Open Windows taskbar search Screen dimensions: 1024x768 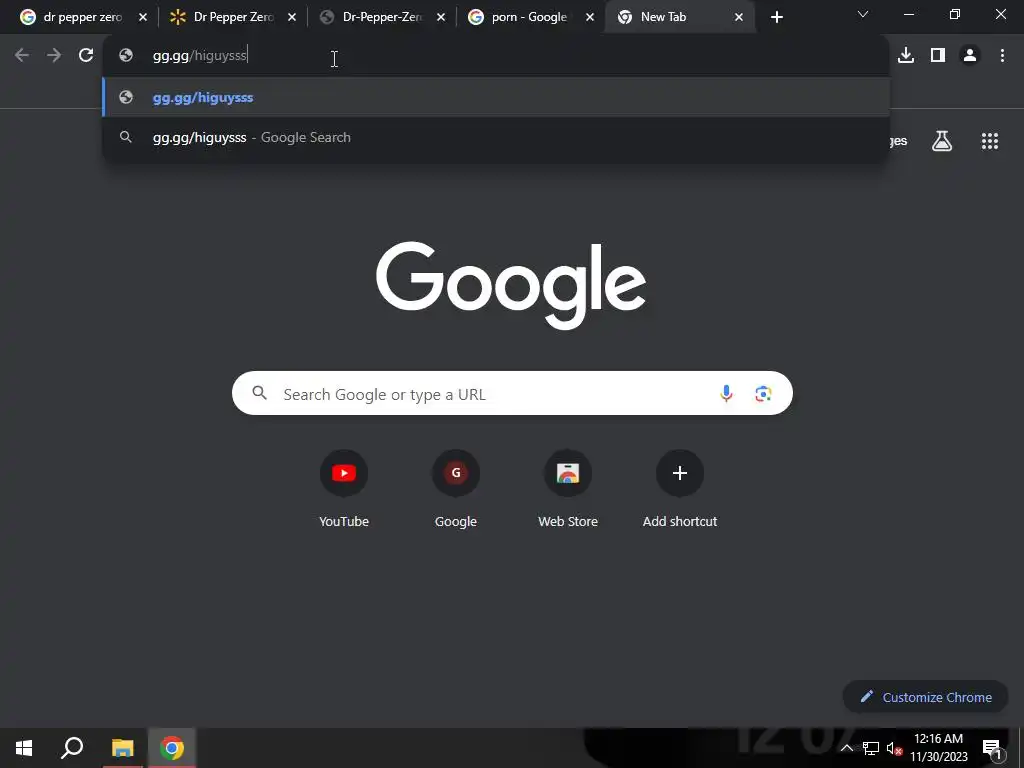pyautogui.click(x=72, y=748)
